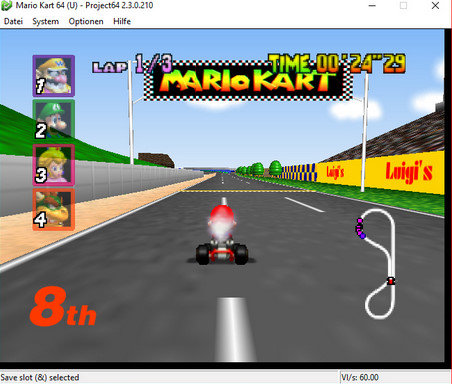This screenshot has width=452, height=384.
Task: Open the System menu
Action: pos(46,21)
